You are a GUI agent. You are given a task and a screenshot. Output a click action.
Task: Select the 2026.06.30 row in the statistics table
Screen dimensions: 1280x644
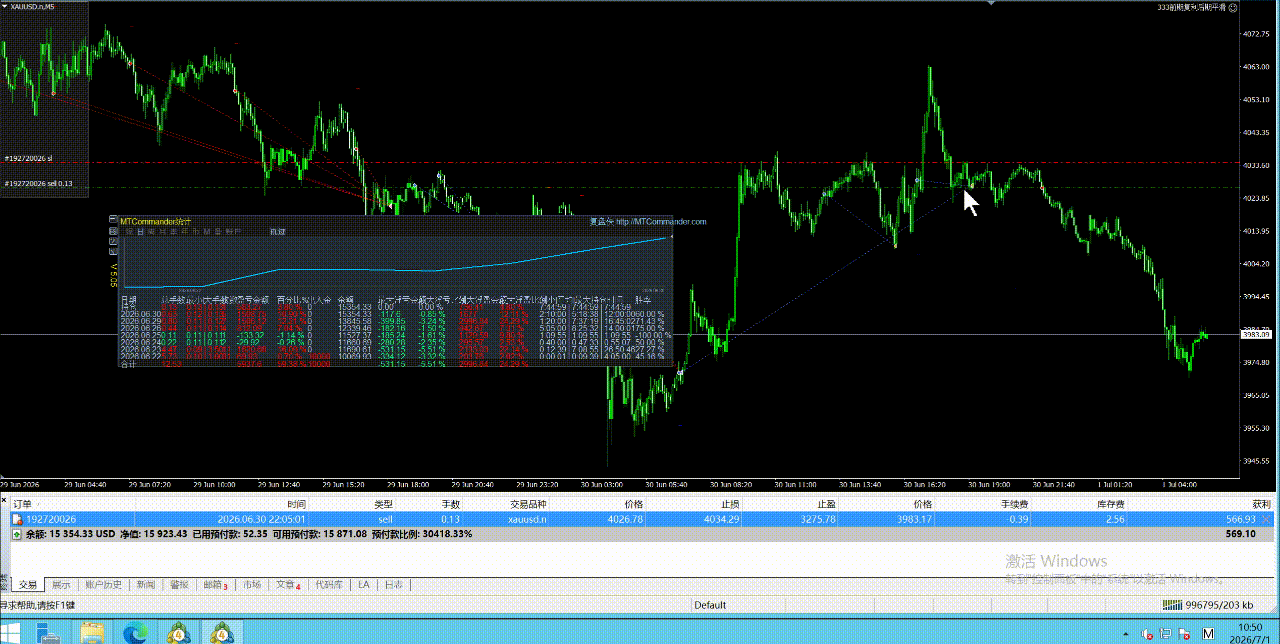click(392, 313)
